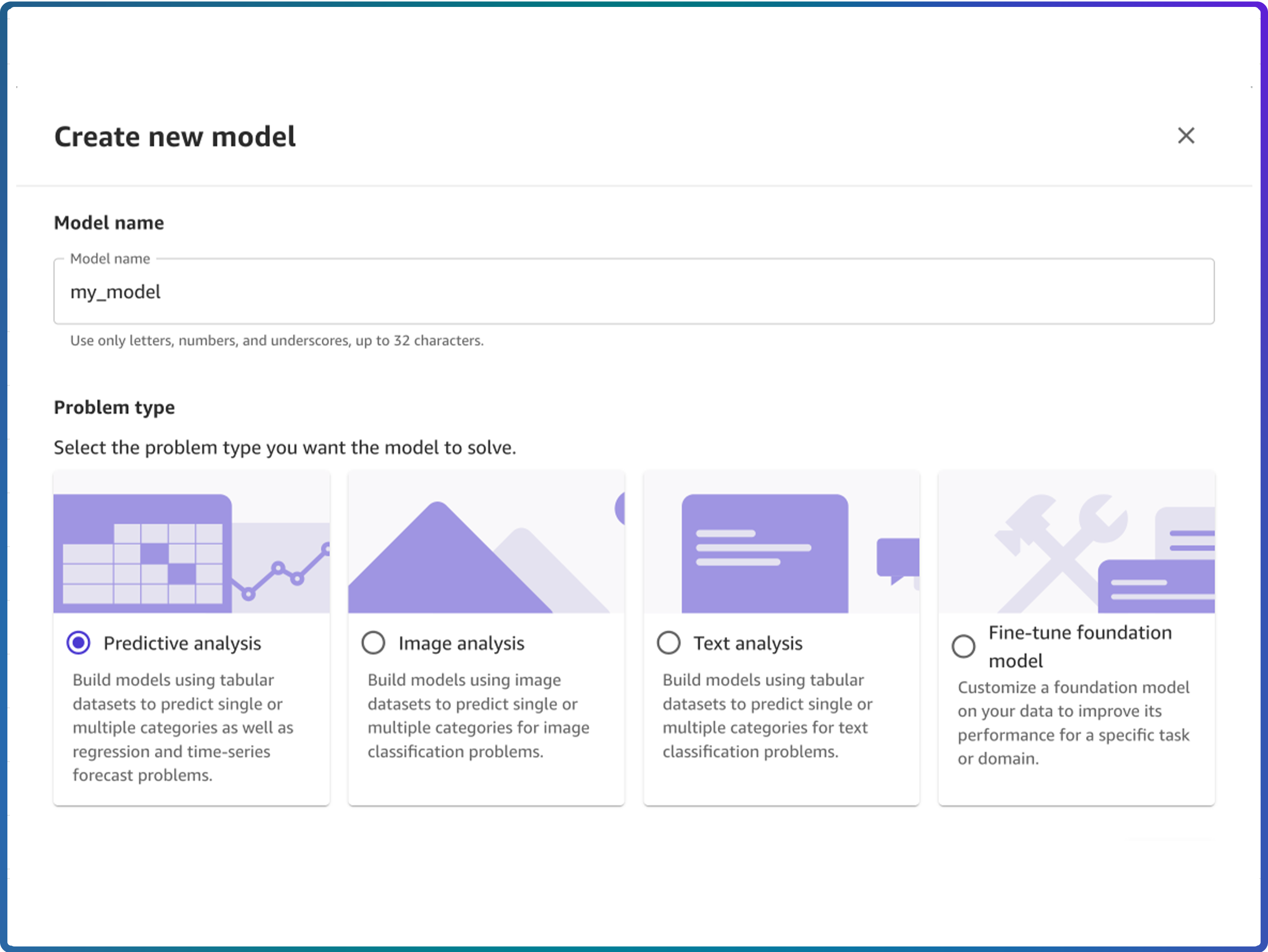Click the Fine-tune foundation model label

pos(1080,647)
